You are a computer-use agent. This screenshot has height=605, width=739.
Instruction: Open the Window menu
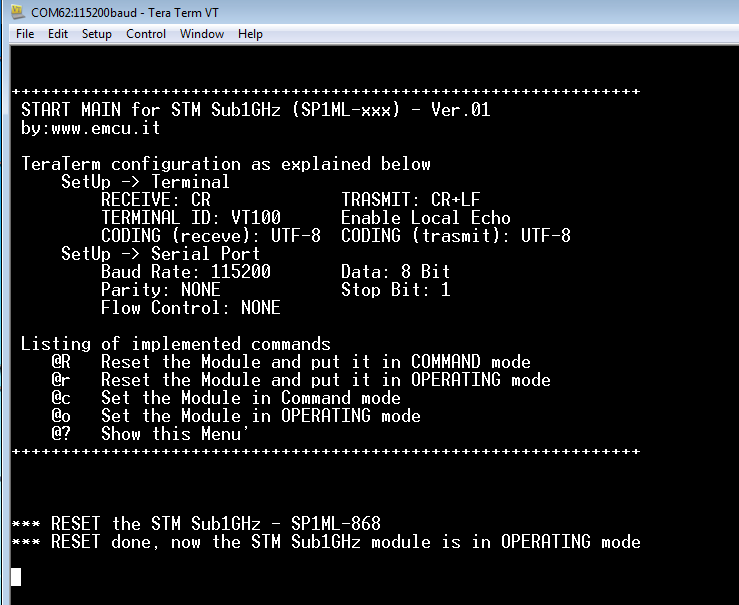[202, 34]
